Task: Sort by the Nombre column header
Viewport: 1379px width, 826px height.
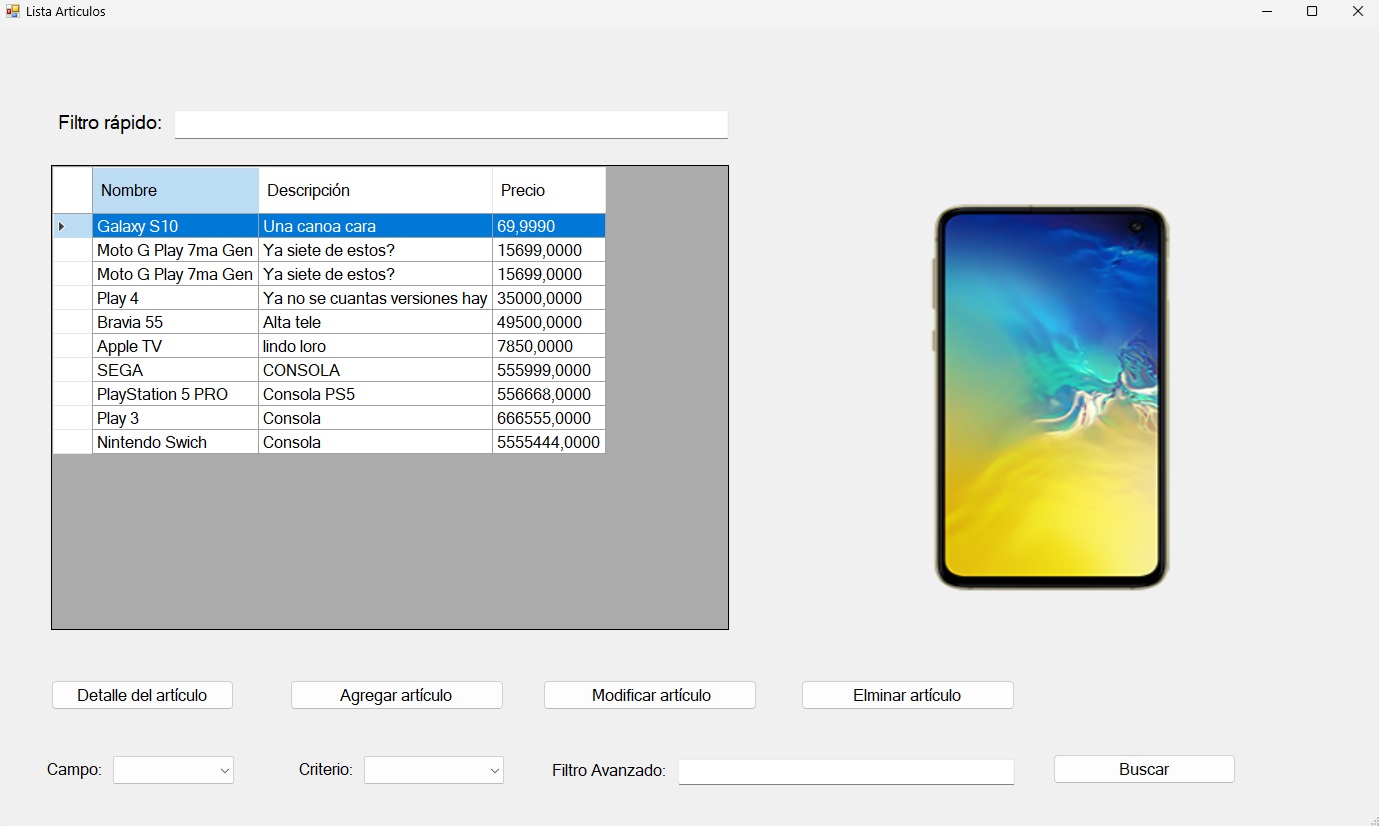Action: pos(175,190)
